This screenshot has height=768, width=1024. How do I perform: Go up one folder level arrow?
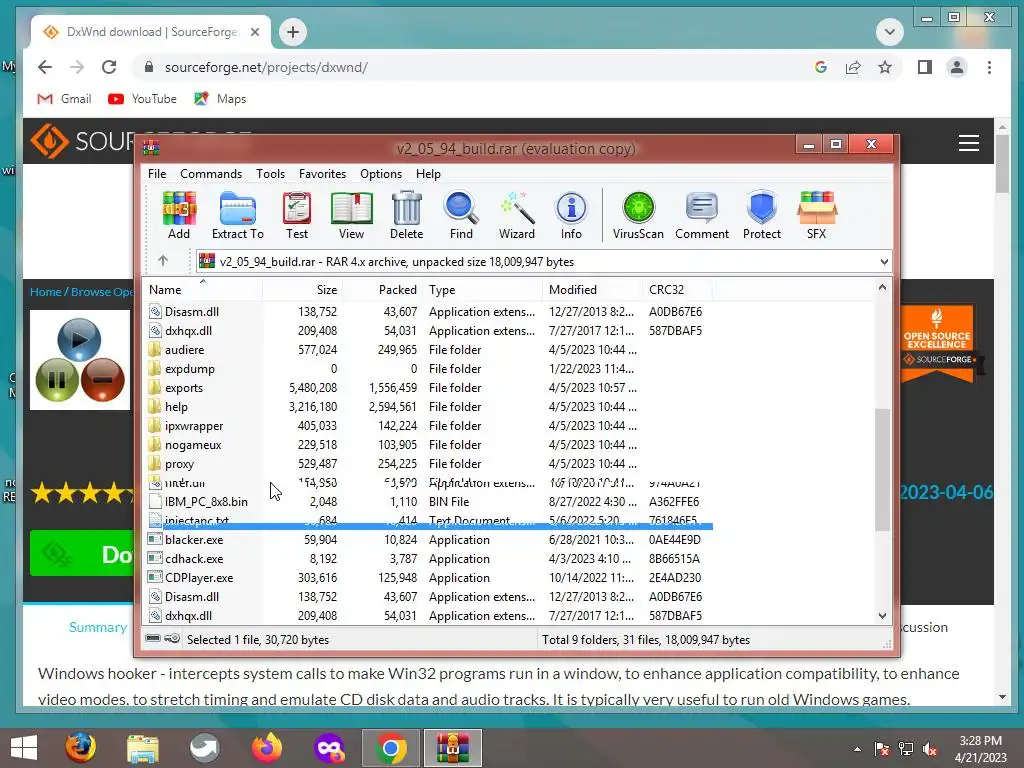click(x=163, y=261)
